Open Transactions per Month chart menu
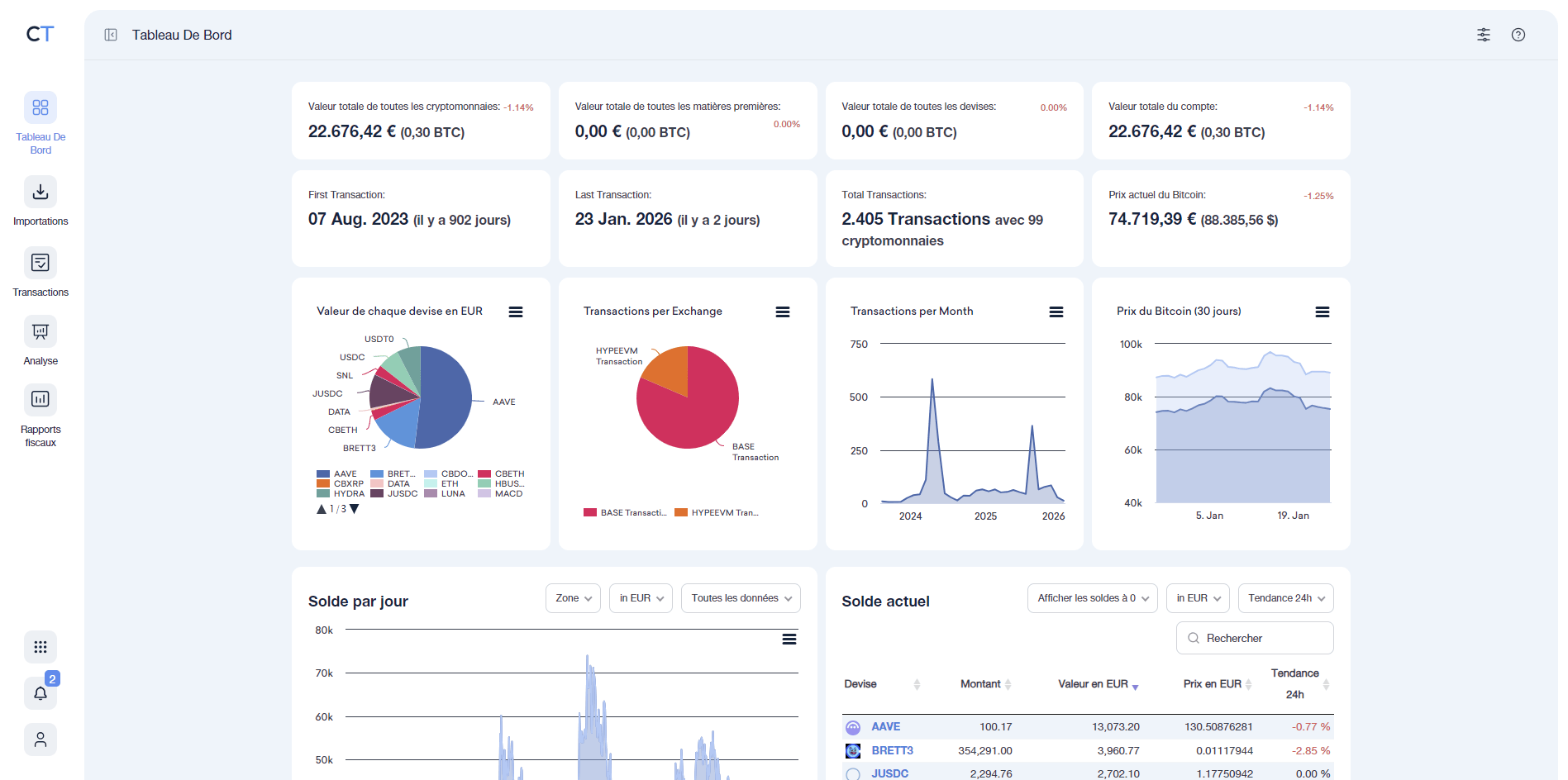The height and width of the screenshot is (780, 1568). point(1056,312)
